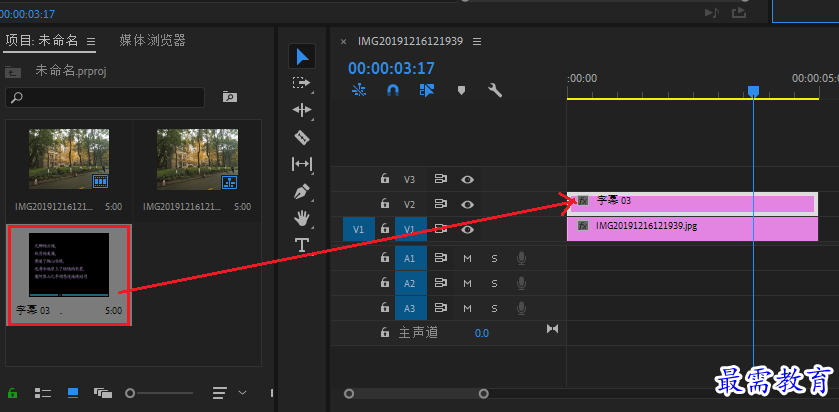Open find-in-bin folder search icon
The image size is (839, 412).
point(230,97)
